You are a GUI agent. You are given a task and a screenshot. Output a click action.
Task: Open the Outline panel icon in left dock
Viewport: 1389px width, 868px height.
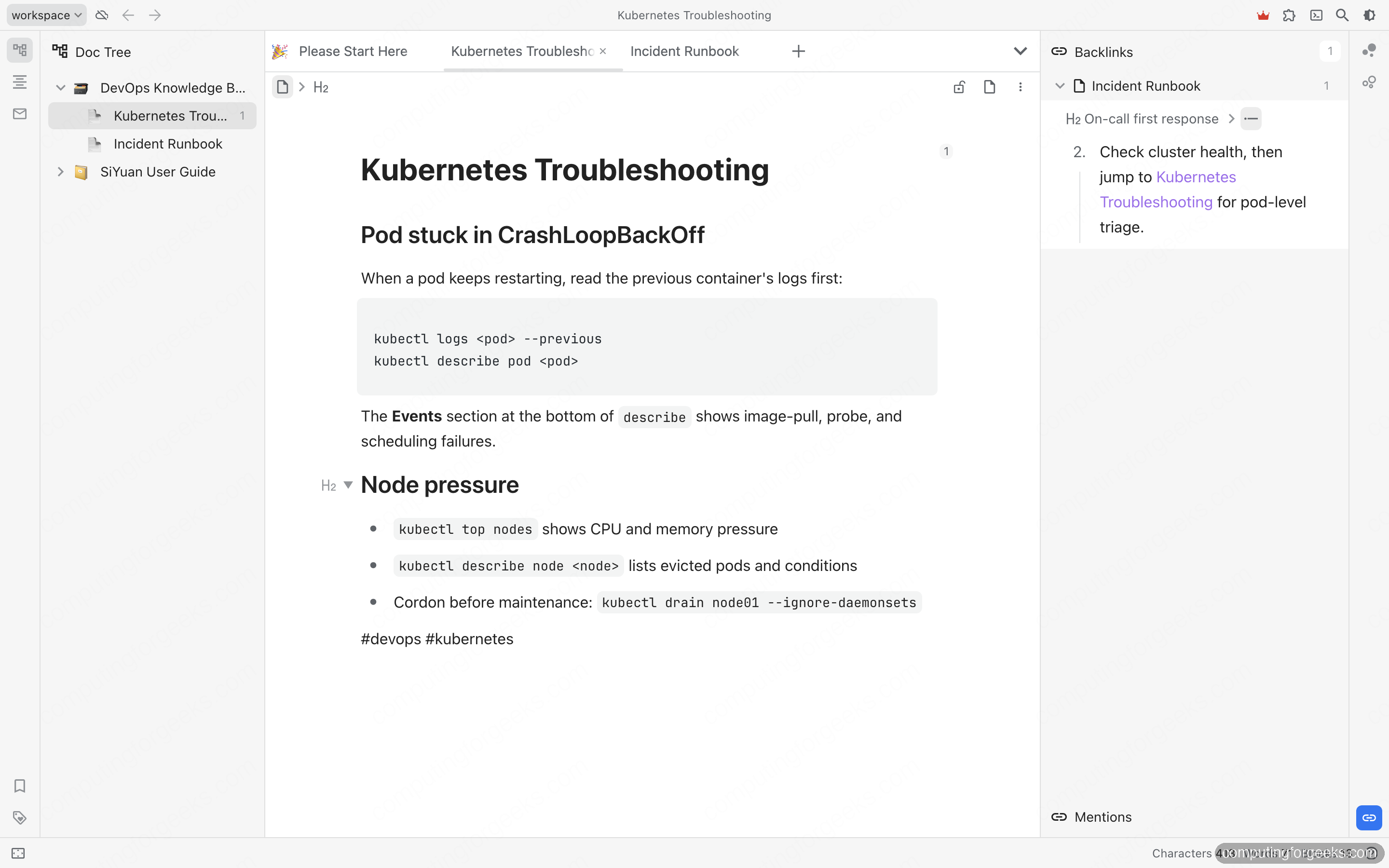pyautogui.click(x=19, y=82)
